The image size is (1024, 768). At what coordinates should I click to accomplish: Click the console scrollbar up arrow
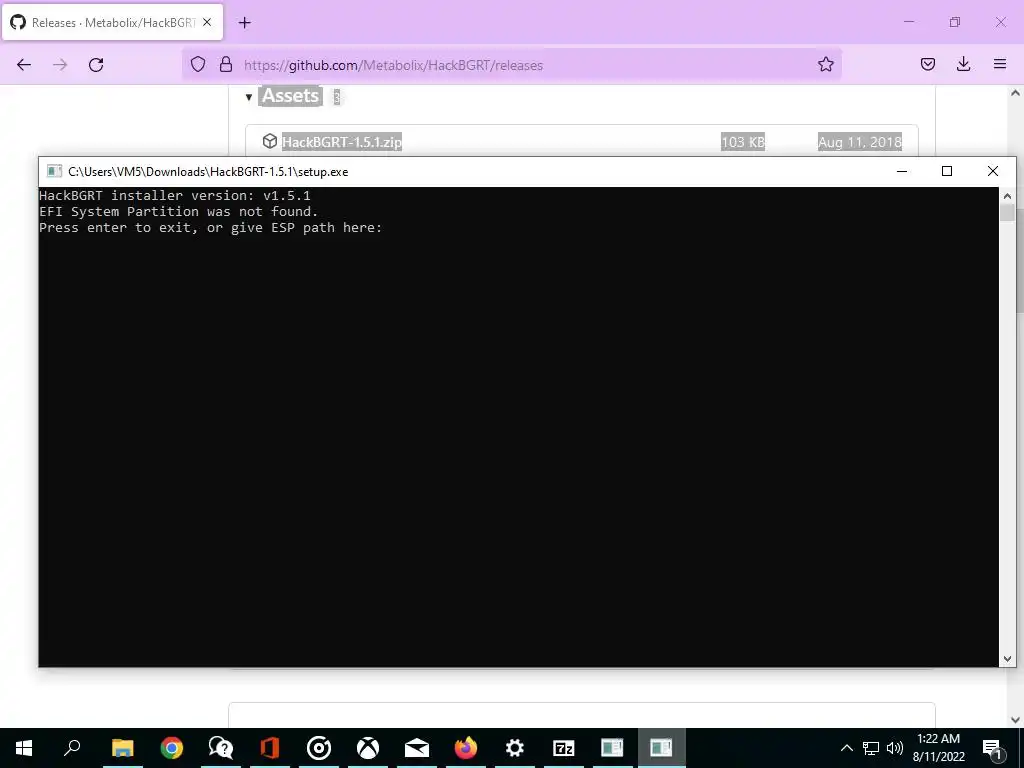coord(1007,195)
